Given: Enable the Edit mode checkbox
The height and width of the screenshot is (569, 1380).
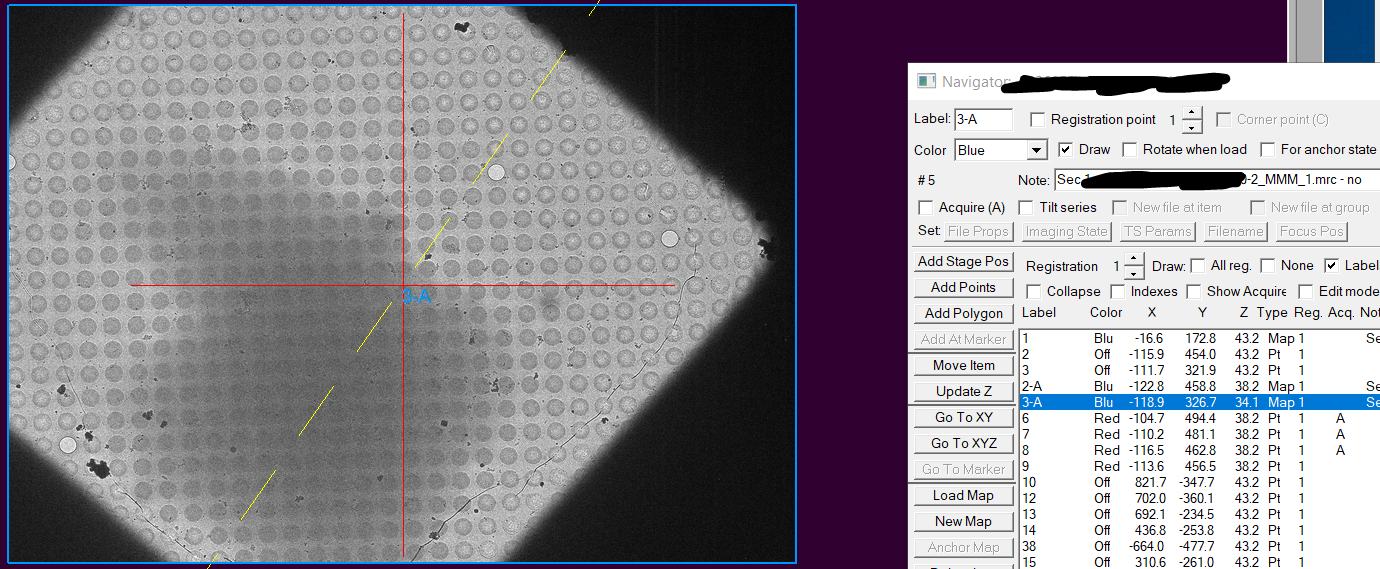Looking at the screenshot, I should click(x=1306, y=292).
